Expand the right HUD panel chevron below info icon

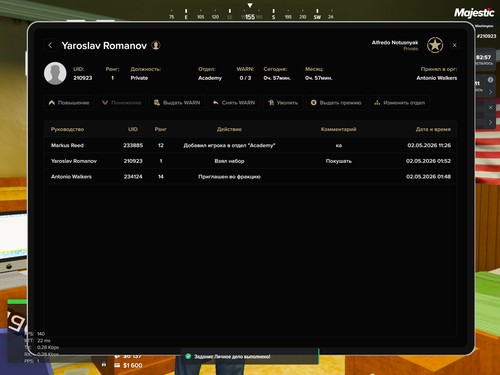tap(490, 92)
